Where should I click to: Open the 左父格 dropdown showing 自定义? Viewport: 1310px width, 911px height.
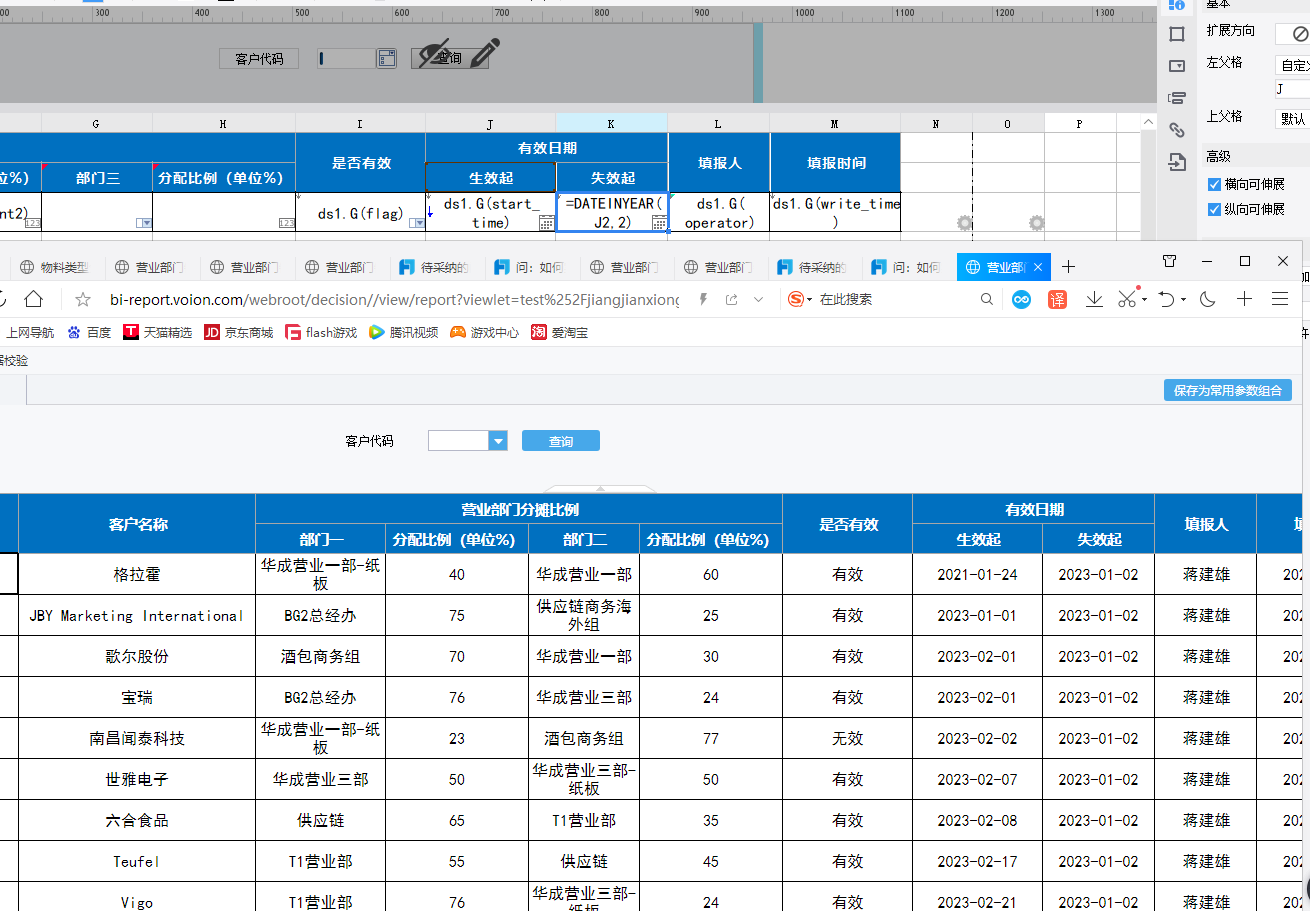[1293, 65]
